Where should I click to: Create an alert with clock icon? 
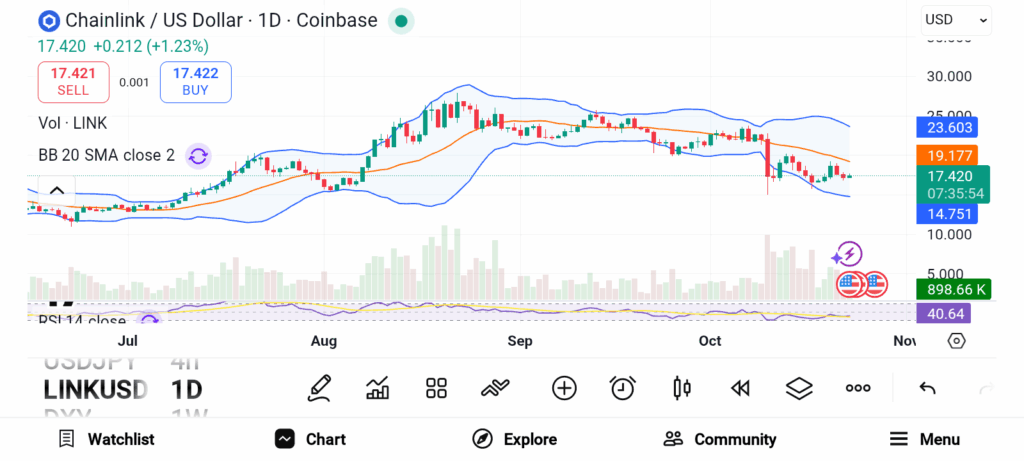623,388
